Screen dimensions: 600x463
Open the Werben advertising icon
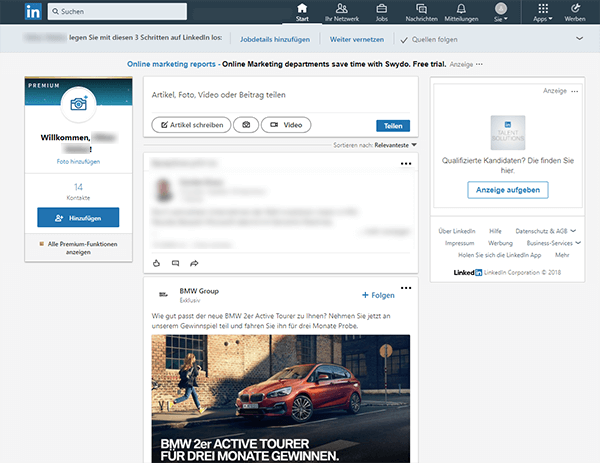pyautogui.click(x=575, y=12)
